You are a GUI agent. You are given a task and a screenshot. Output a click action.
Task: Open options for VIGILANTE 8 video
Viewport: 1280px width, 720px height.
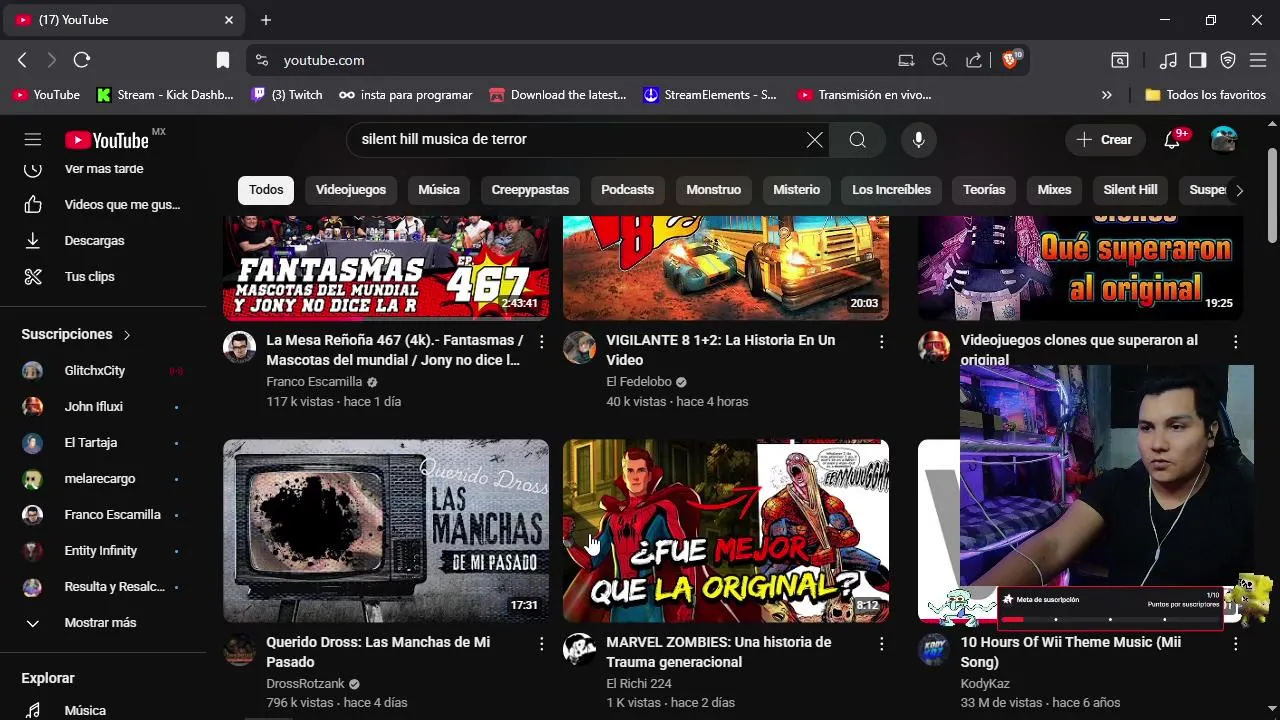click(x=881, y=342)
